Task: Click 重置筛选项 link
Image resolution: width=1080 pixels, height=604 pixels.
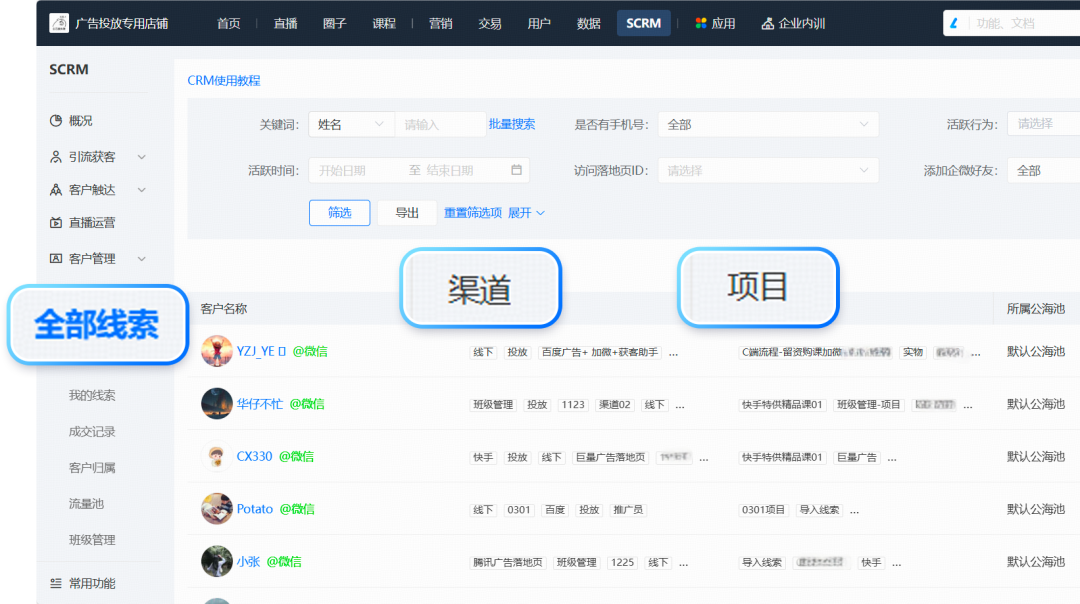Action: click(x=472, y=213)
